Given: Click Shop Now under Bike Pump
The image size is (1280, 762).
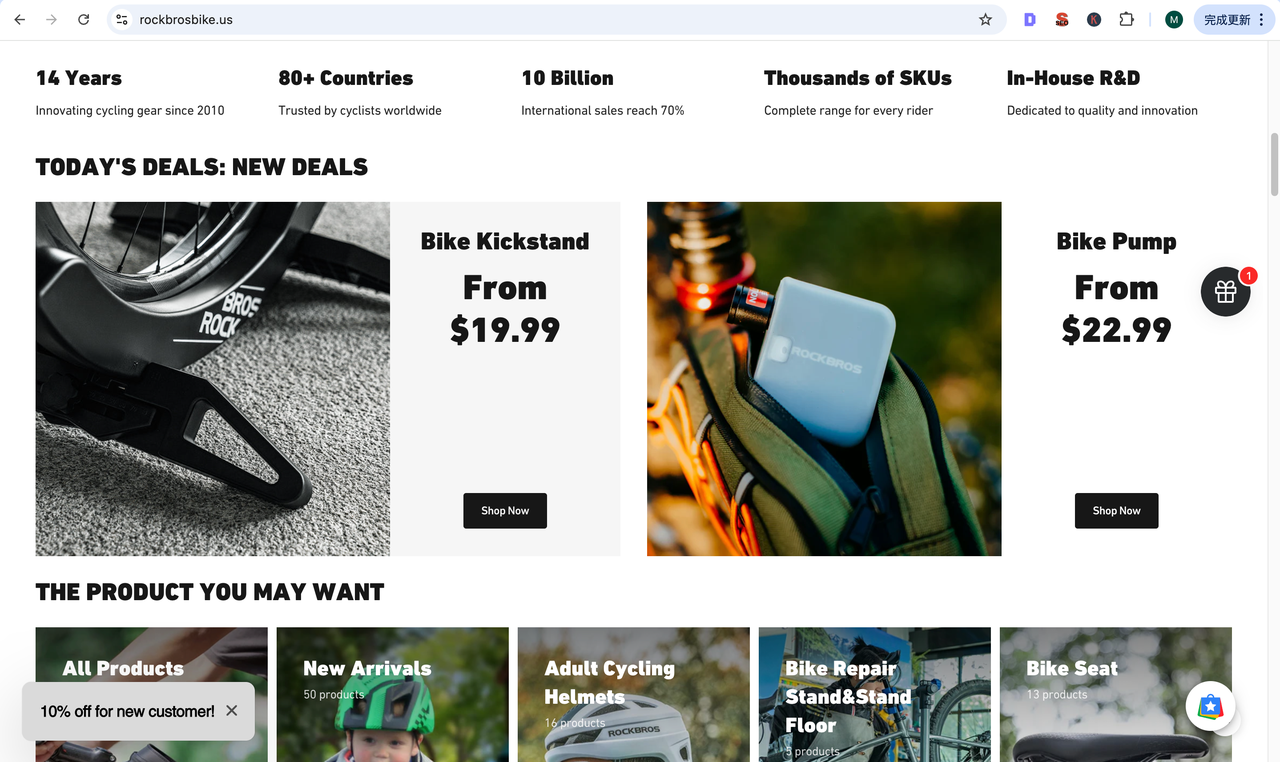Looking at the screenshot, I should (x=1116, y=511).
